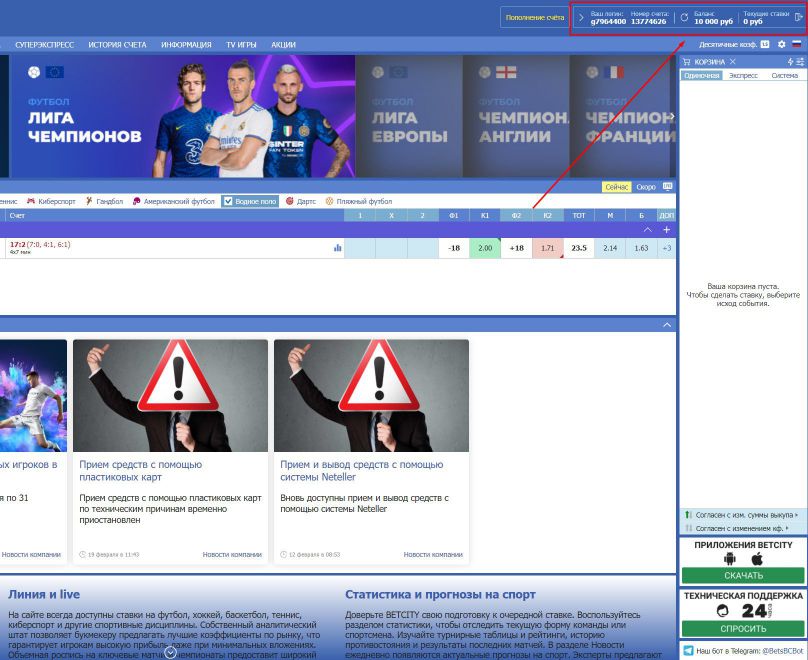Screen dimensions: 808x660
Task: Click the lightning quick-bet icon in Корзина
Action: (790, 62)
